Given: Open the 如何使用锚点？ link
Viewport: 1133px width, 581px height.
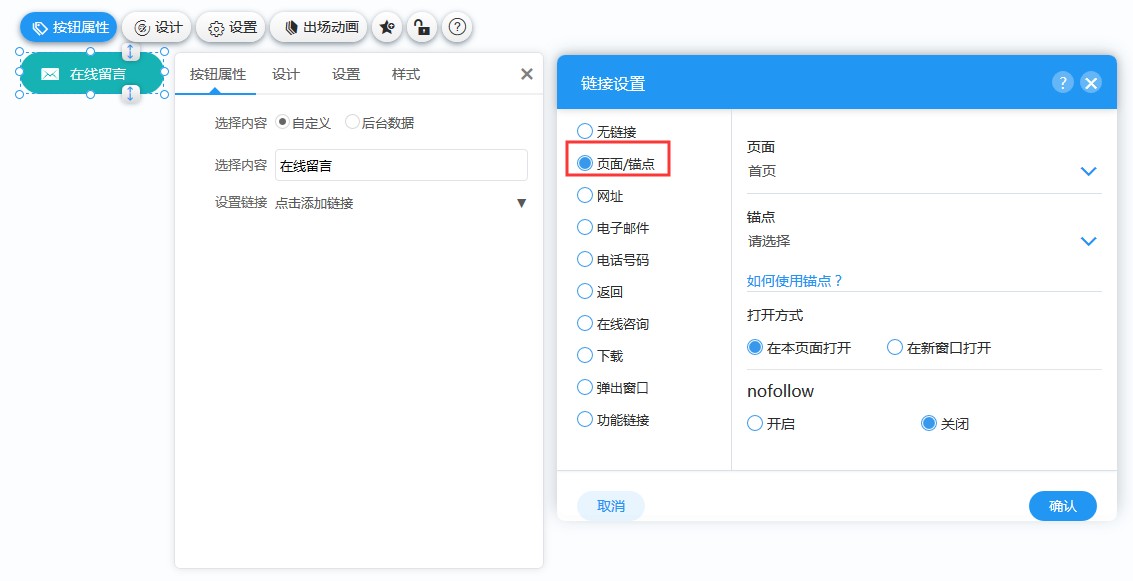Looking at the screenshot, I should [795, 280].
